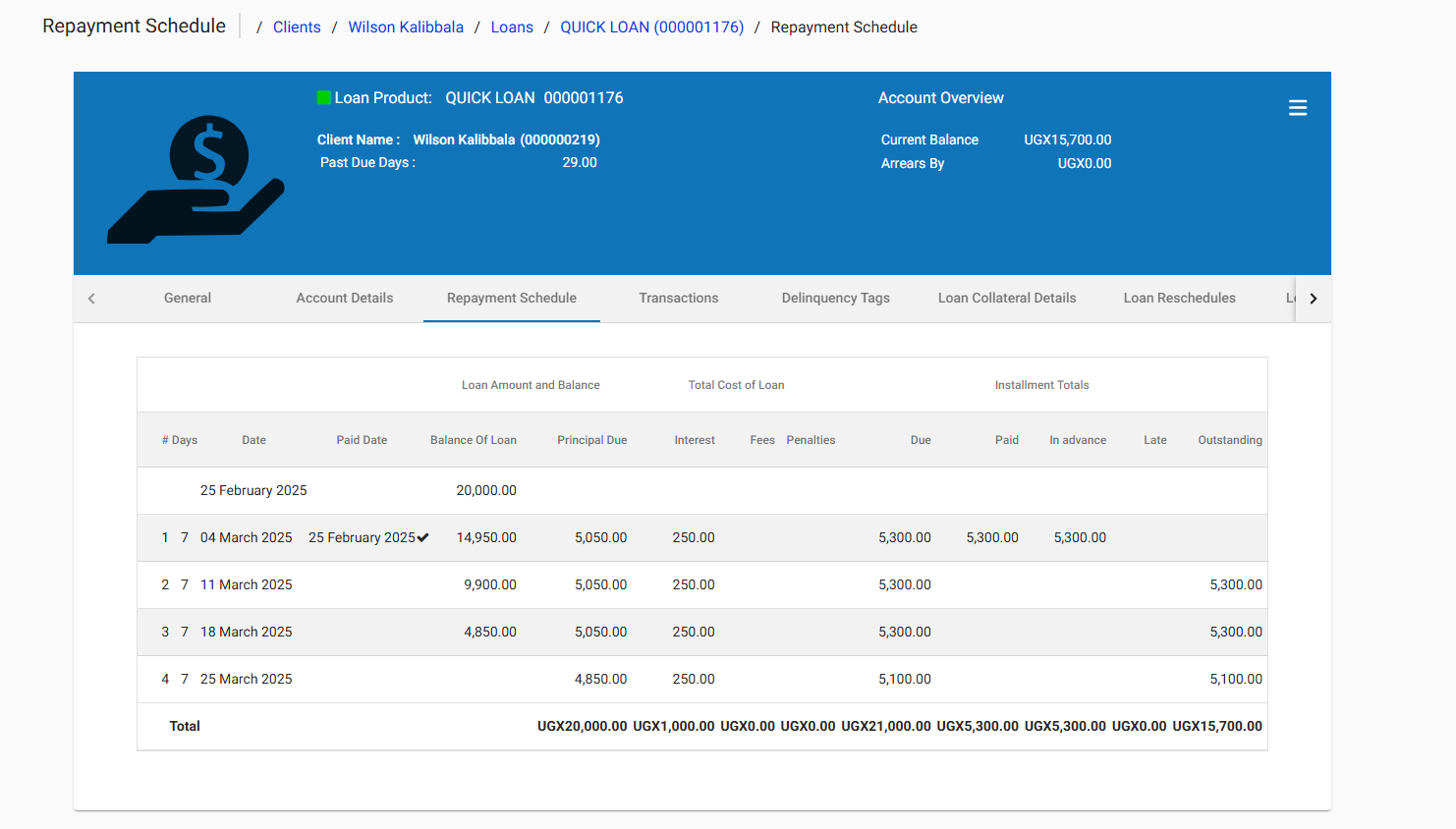Select the Total row of the schedule
This screenshot has height=829, width=1456.
click(185, 726)
